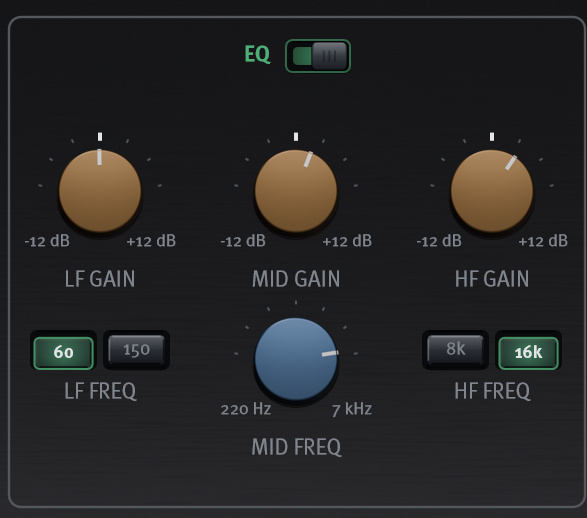Click the HF GAIN label text
Image resolution: width=587 pixels, height=518 pixels.
pos(492,279)
